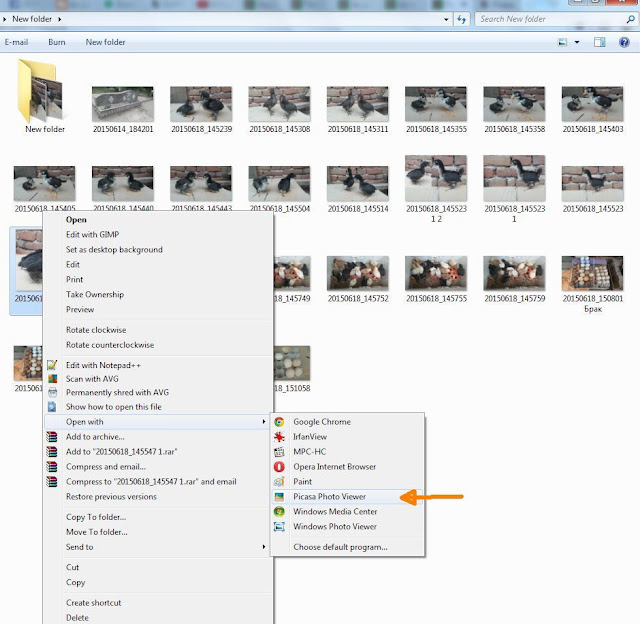This screenshot has height=624, width=640.
Task: Pick the Windows Photo Viewer icon
Action: pos(279,527)
